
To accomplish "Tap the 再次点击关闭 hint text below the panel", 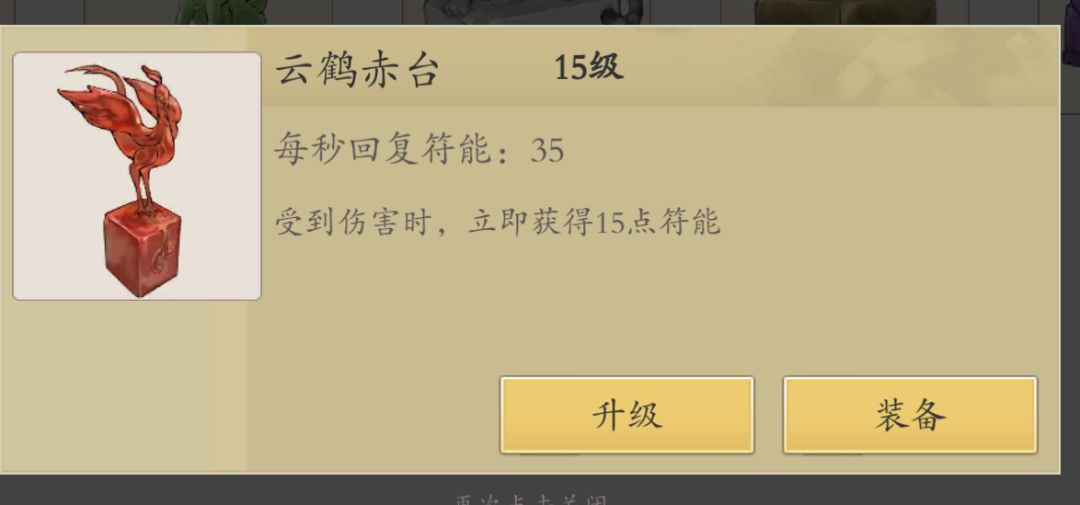I will [x=531, y=499].
